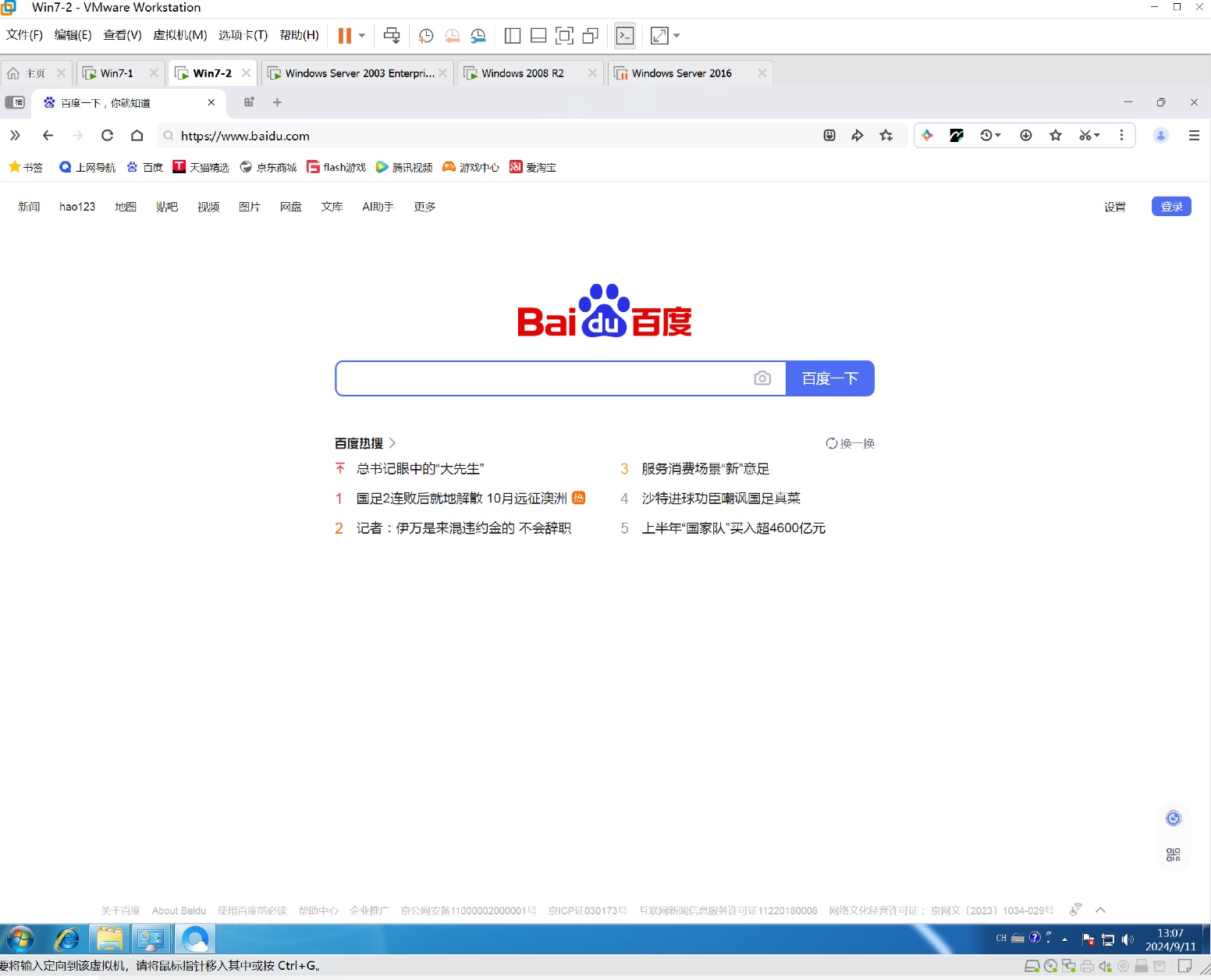1211x980 pixels.
Task: Open the 选项卡(T) menu
Action: point(243,35)
